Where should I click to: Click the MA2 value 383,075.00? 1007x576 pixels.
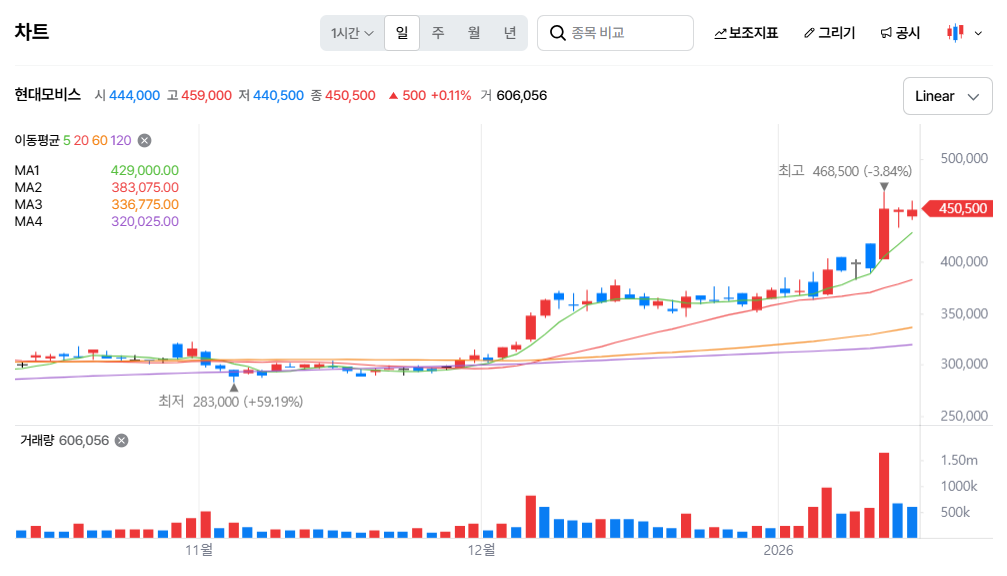tap(144, 188)
